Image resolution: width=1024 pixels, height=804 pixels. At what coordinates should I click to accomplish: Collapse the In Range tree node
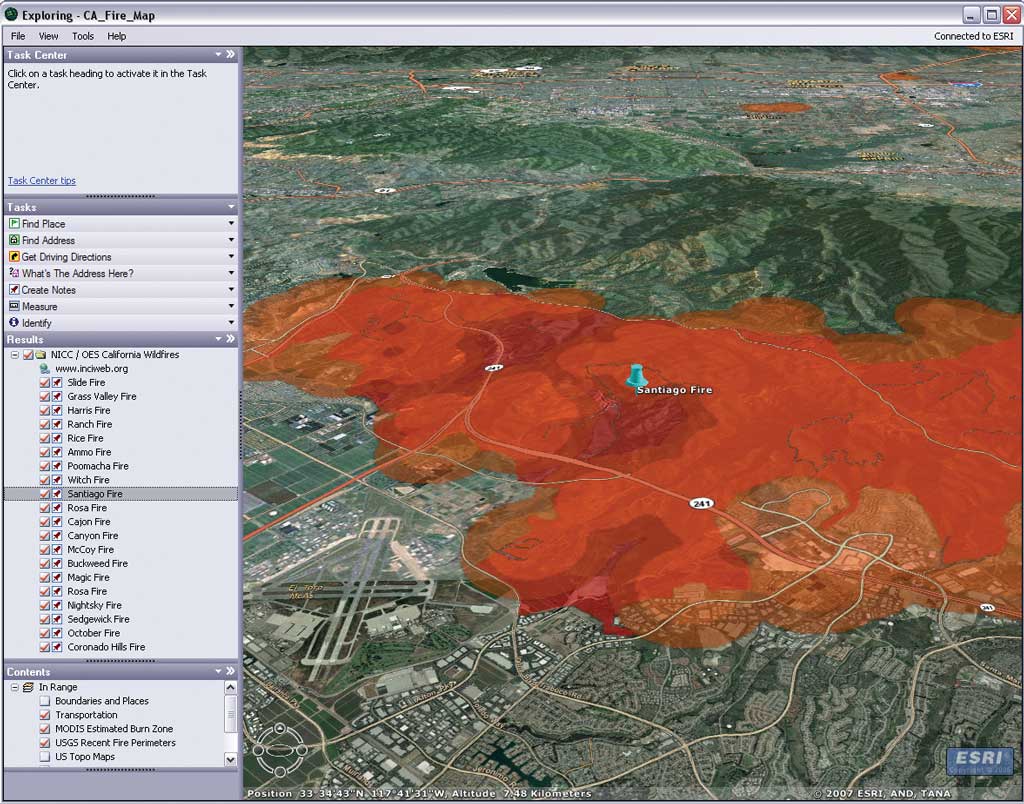(14, 687)
